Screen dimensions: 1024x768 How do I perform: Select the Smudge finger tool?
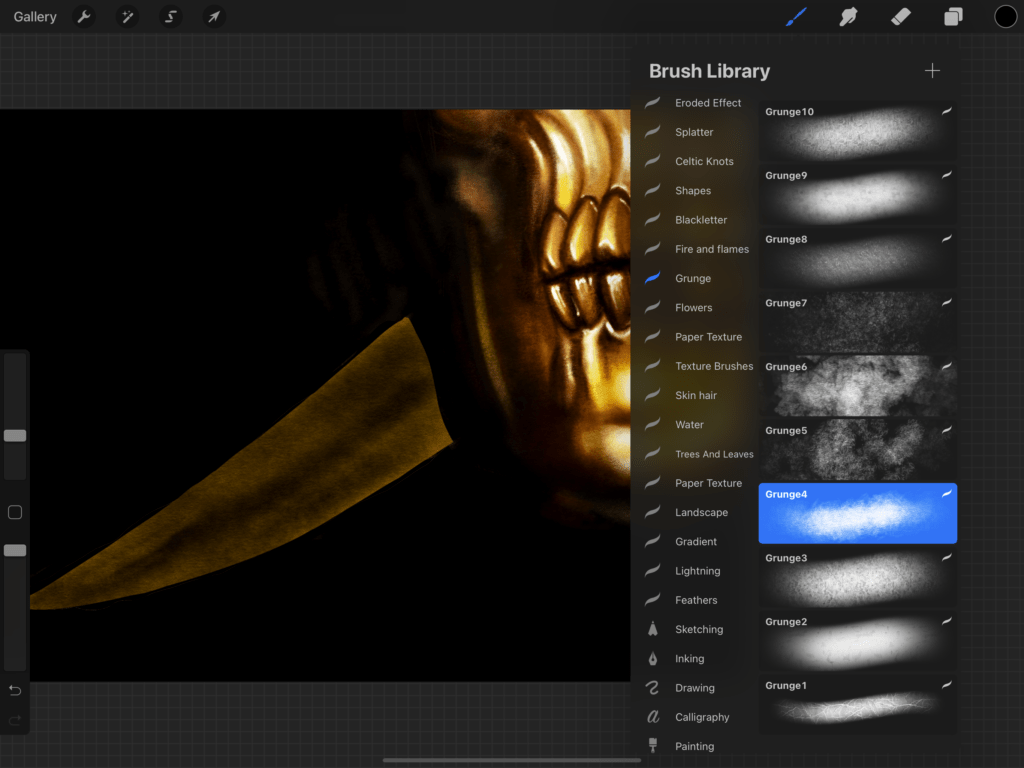click(x=848, y=17)
